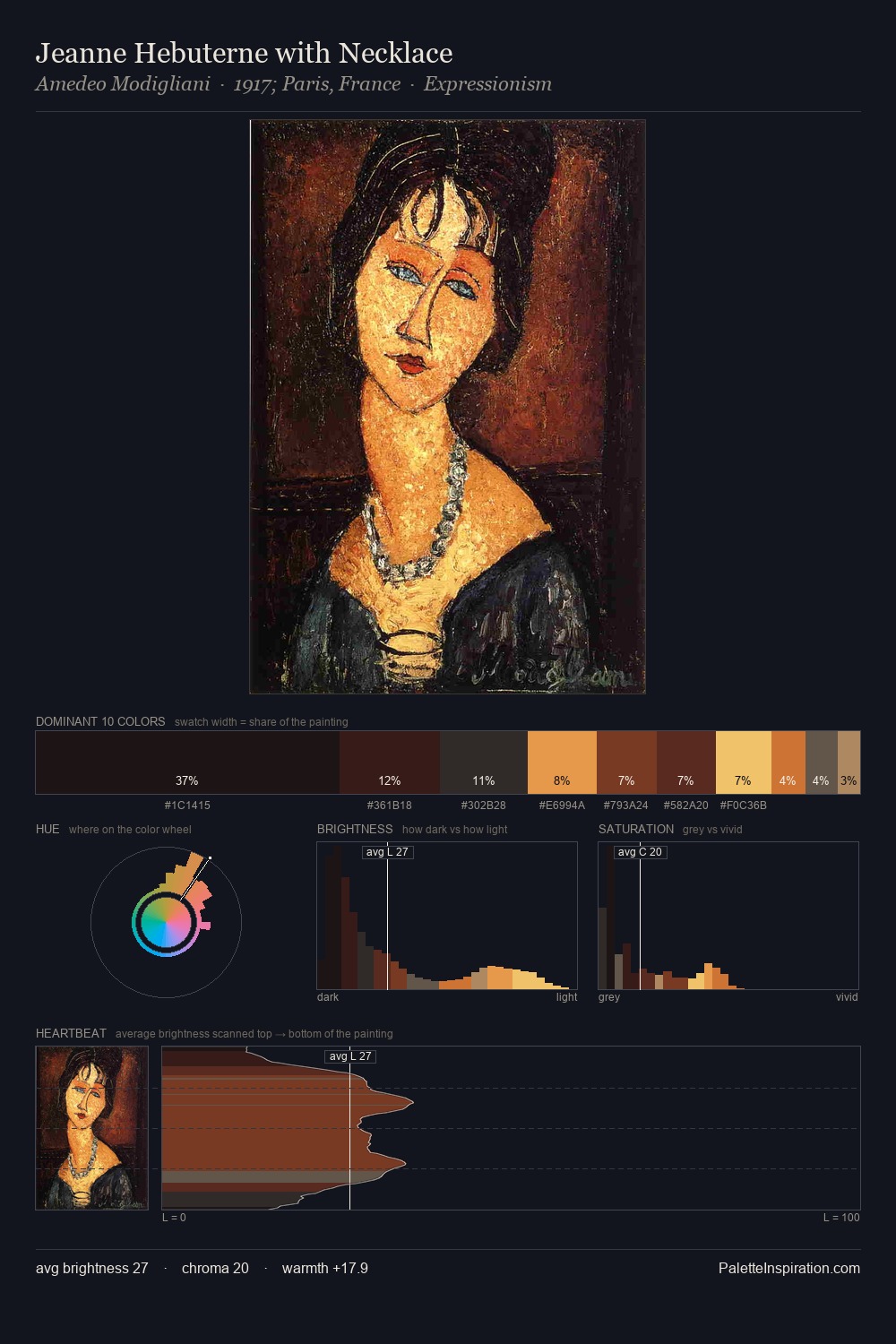Click avg L 27 label in the brightness histogram
Screen dimensions: 896x1344
click(387, 852)
